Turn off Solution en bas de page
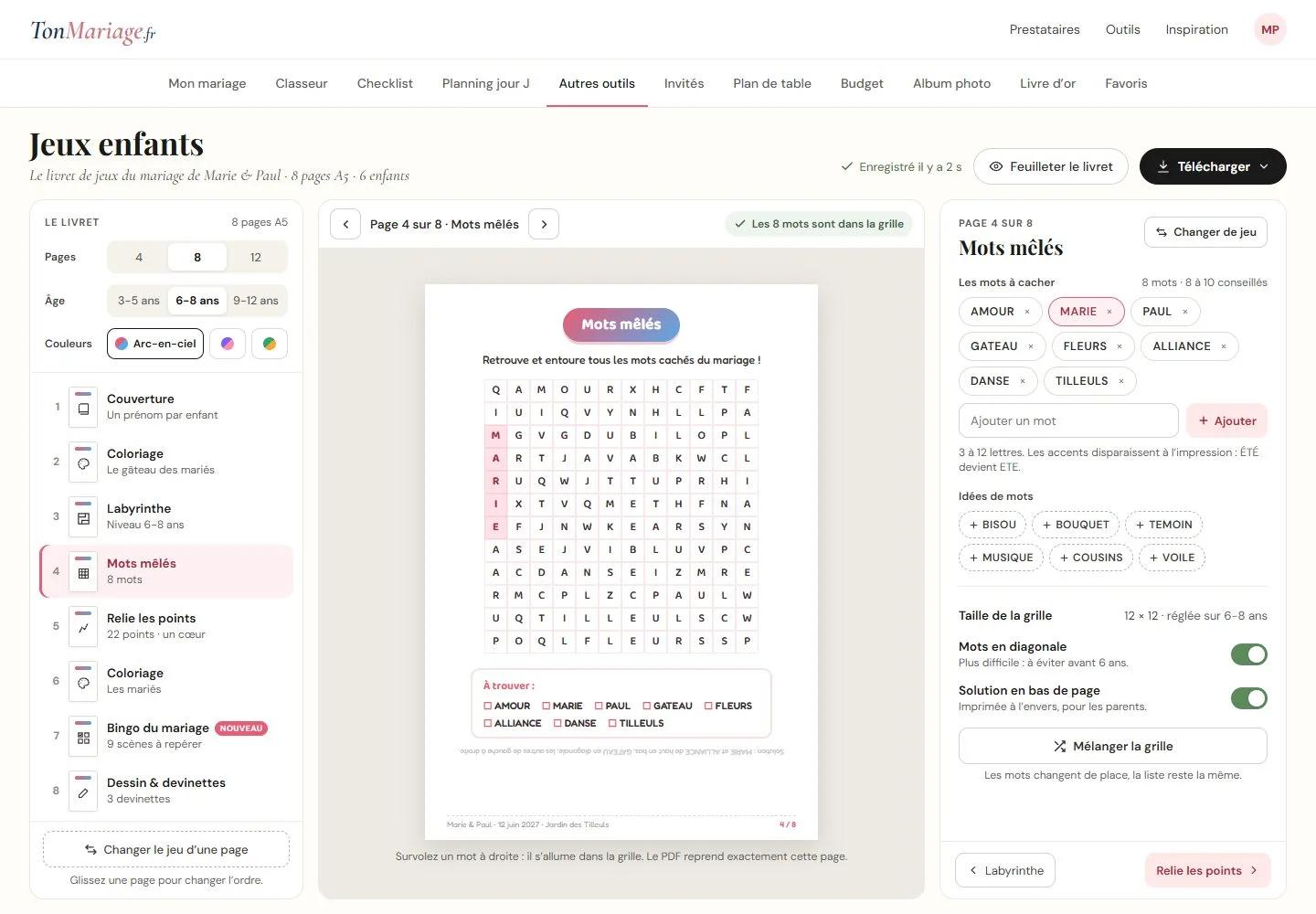 [x=1249, y=698]
